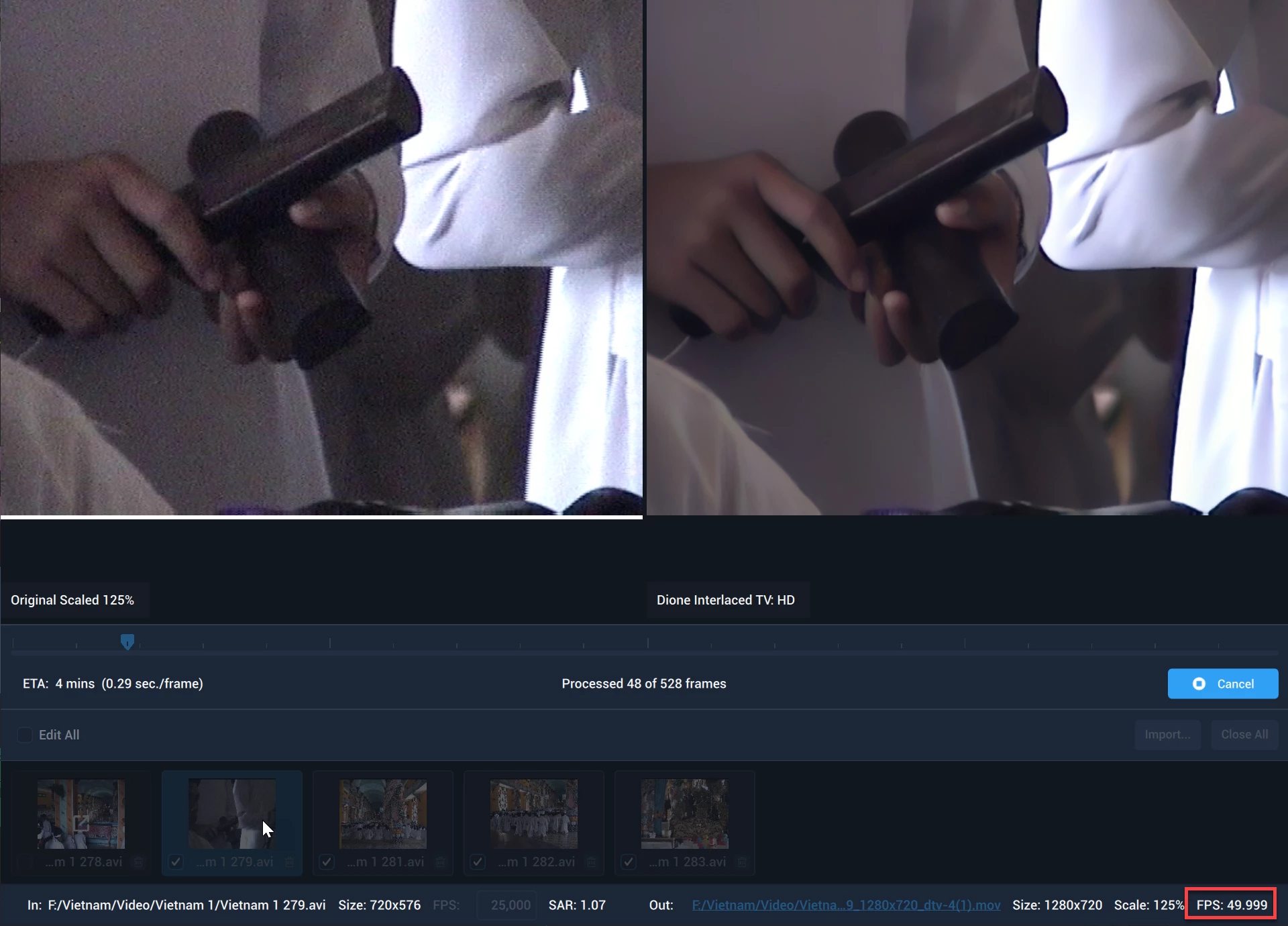1288x926 pixels.
Task: Click the blue timeline playhead marker
Action: (x=127, y=641)
